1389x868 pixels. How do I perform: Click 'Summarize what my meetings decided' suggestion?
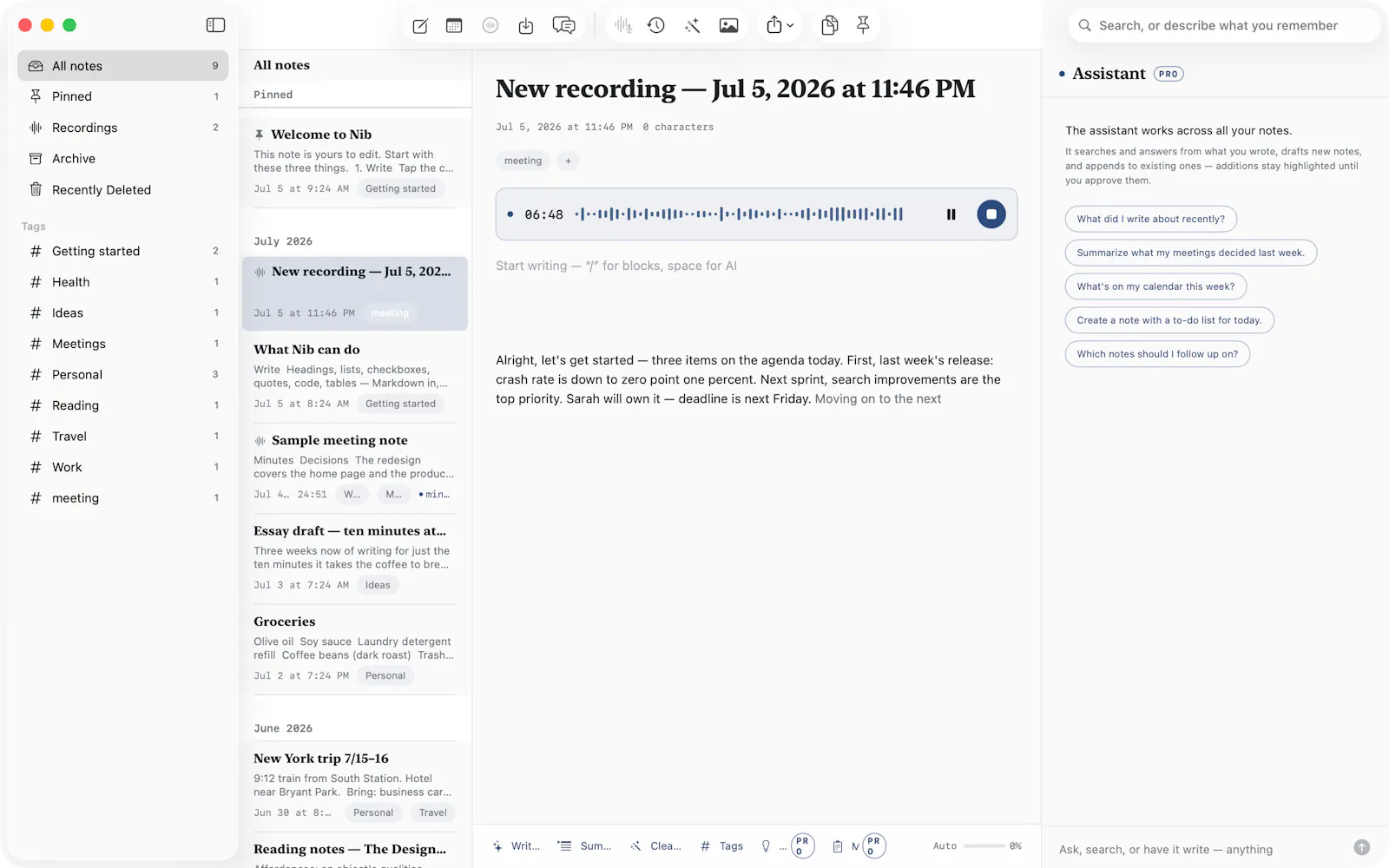(x=1191, y=253)
